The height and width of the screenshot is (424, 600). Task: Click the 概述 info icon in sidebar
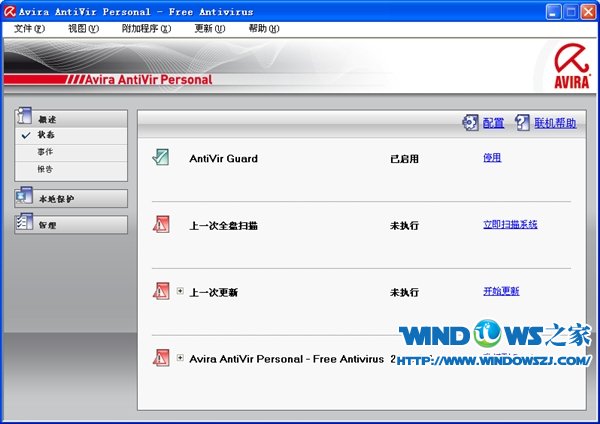click(x=24, y=117)
